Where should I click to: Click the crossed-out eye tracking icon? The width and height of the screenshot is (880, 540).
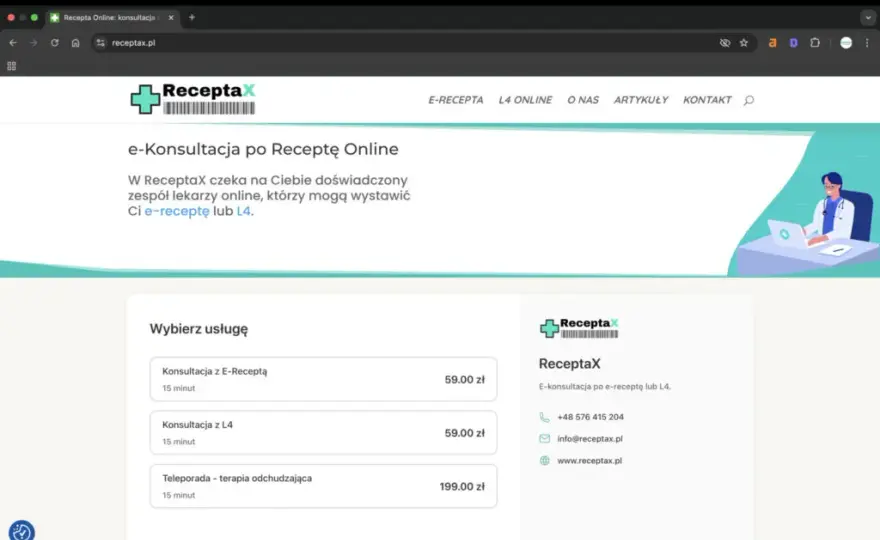click(x=725, y=43)
